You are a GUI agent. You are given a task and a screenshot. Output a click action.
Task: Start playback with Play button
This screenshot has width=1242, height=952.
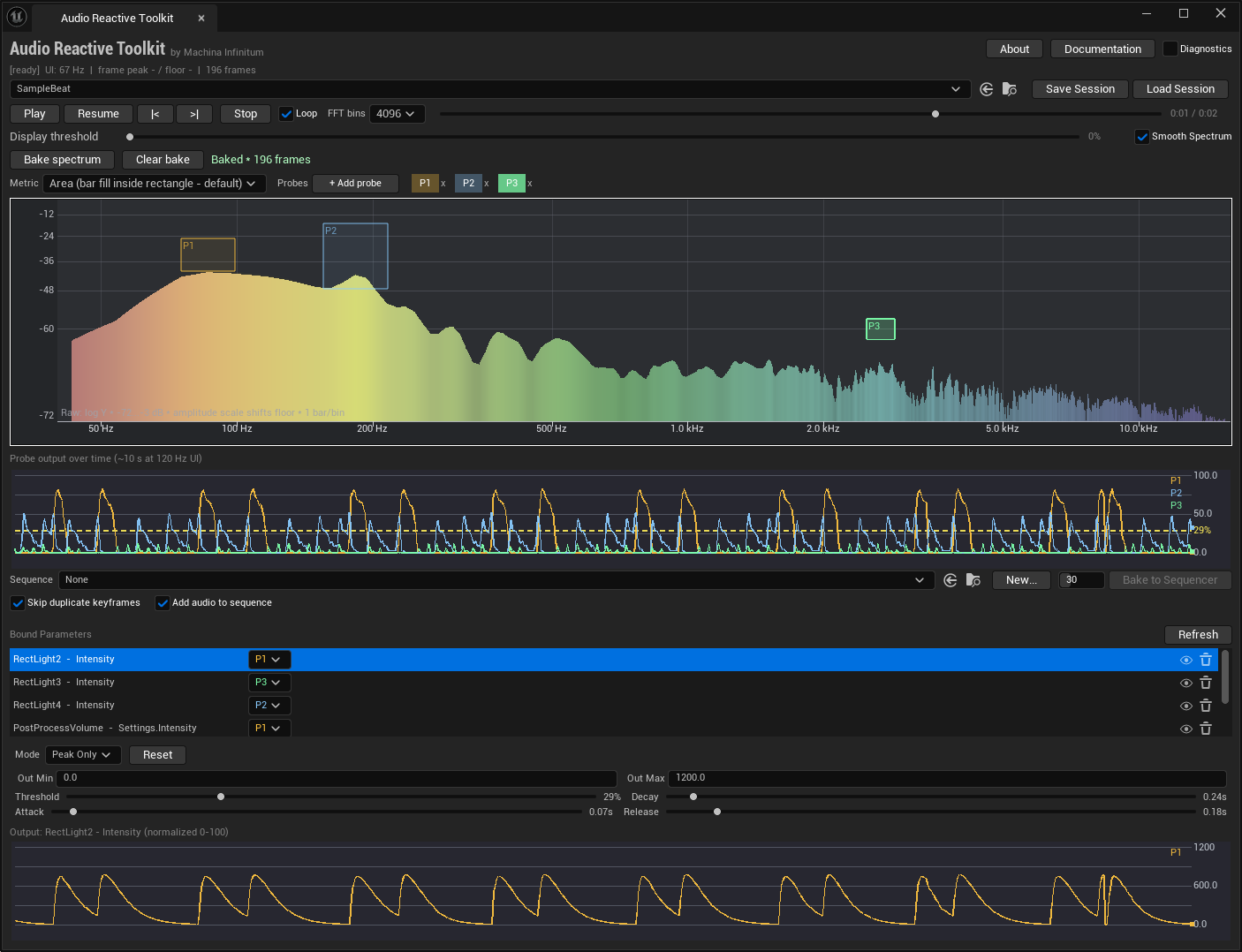click(x=34, y=114)
